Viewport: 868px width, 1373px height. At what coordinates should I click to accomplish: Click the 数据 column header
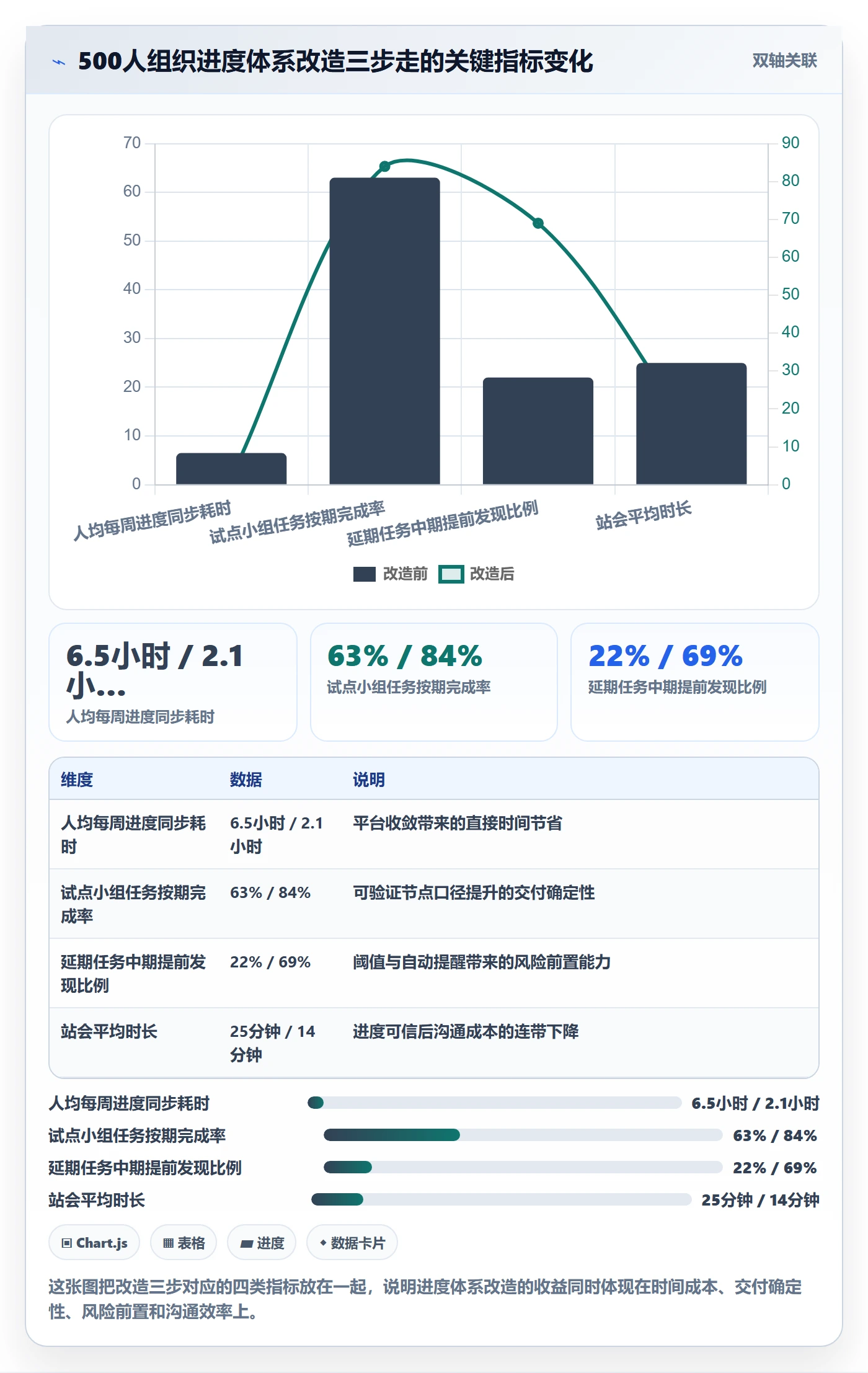tap(246, 780)
